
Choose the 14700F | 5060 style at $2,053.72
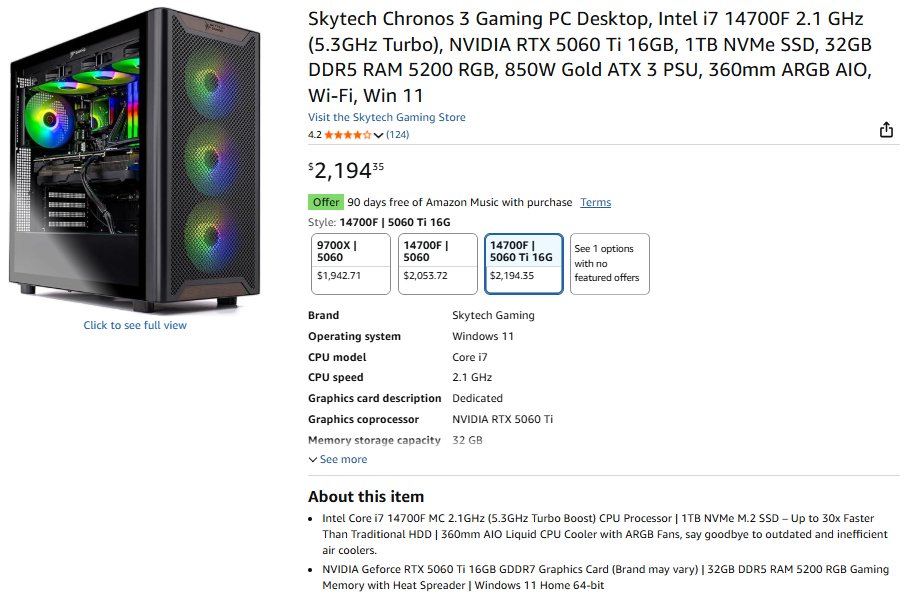click(437, 264)
